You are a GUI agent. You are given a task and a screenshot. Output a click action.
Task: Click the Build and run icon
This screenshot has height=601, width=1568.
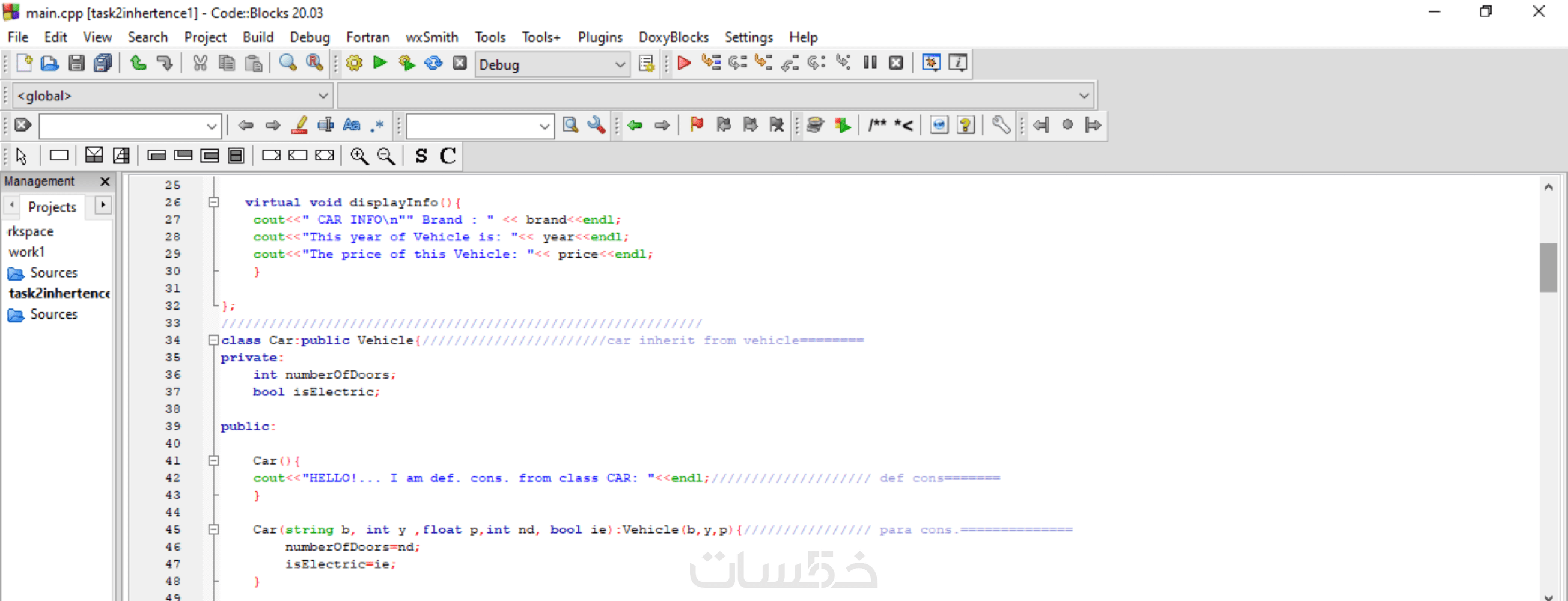point(407,63)
